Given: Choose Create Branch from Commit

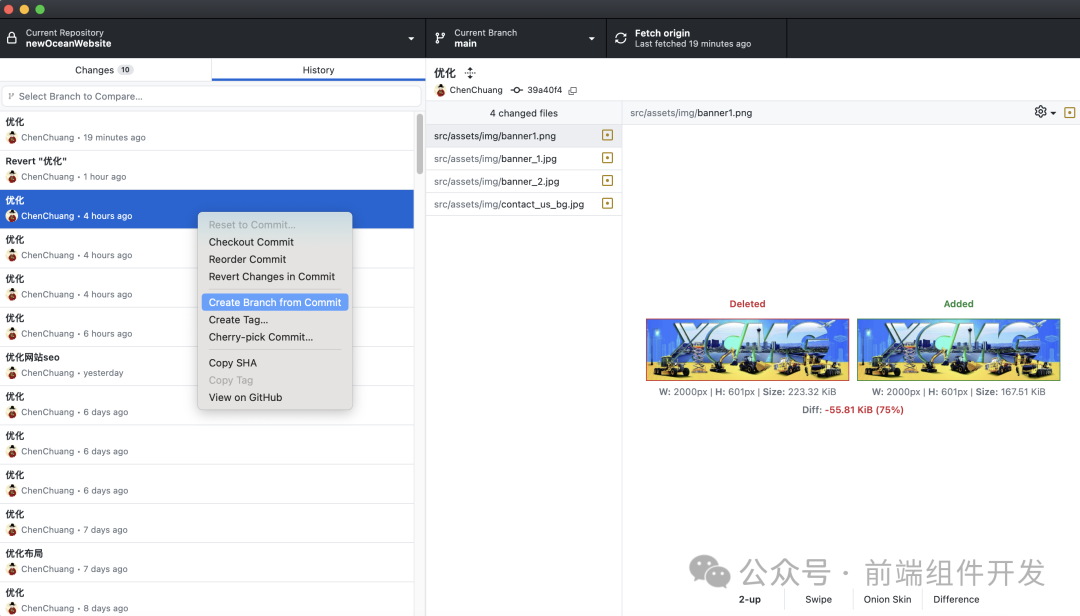Looking at the screenshot, I should [275, 302].
